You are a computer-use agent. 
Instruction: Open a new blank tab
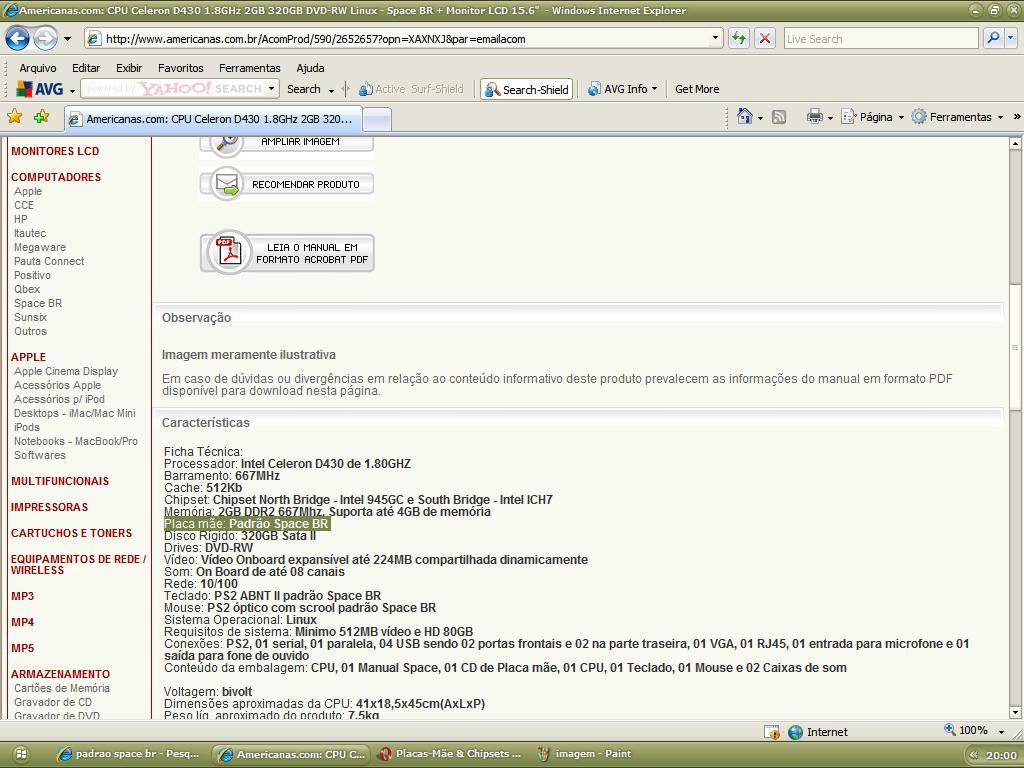pyautogui.click(x=377, y=120)
